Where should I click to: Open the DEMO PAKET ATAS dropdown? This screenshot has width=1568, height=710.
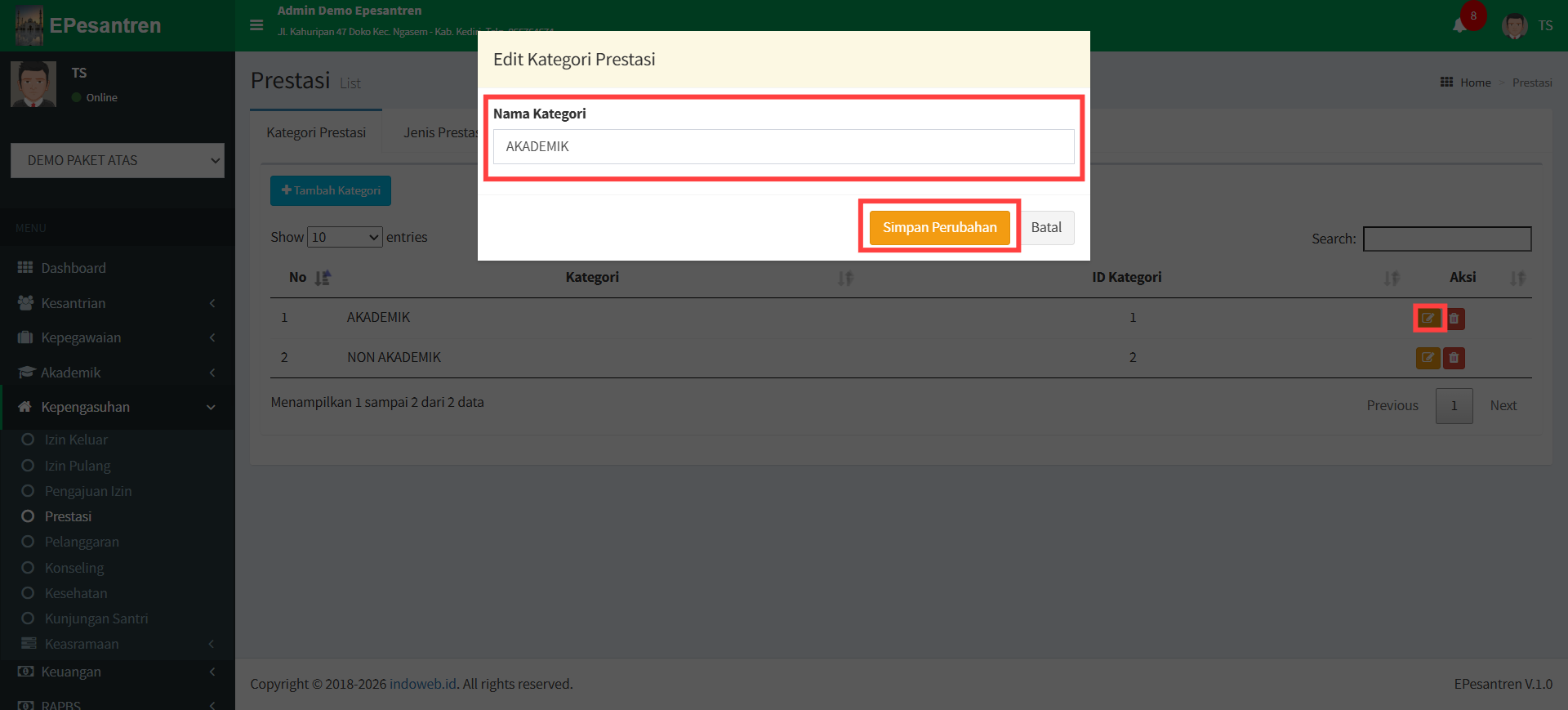[x=118, y=161]
